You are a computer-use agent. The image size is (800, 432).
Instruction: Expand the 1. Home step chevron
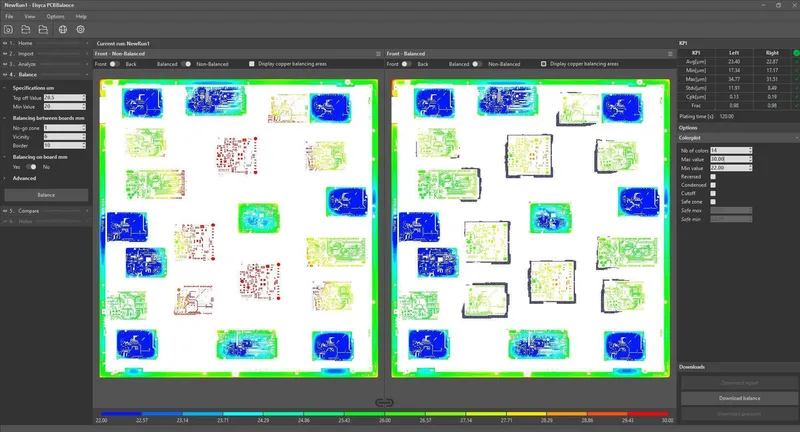(x=87, y=43)
